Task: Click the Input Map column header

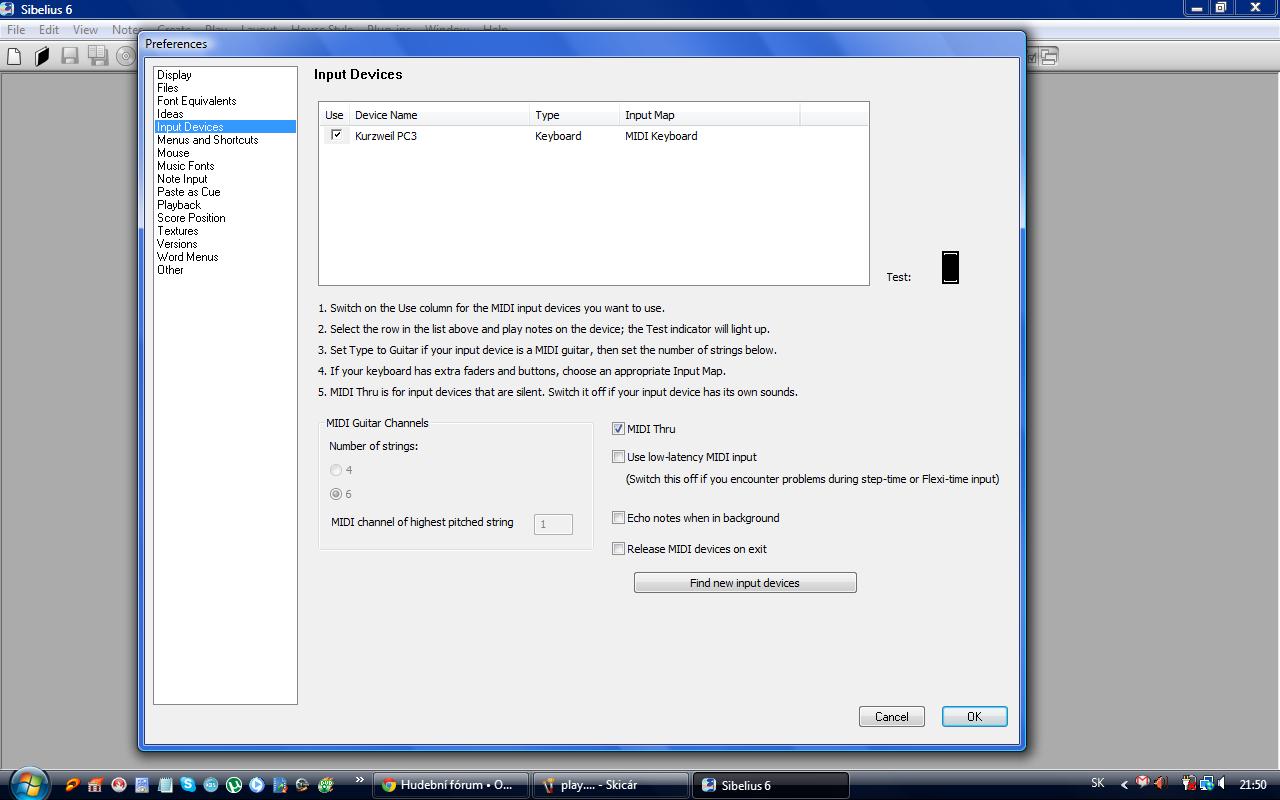Action: pos(710,115)
